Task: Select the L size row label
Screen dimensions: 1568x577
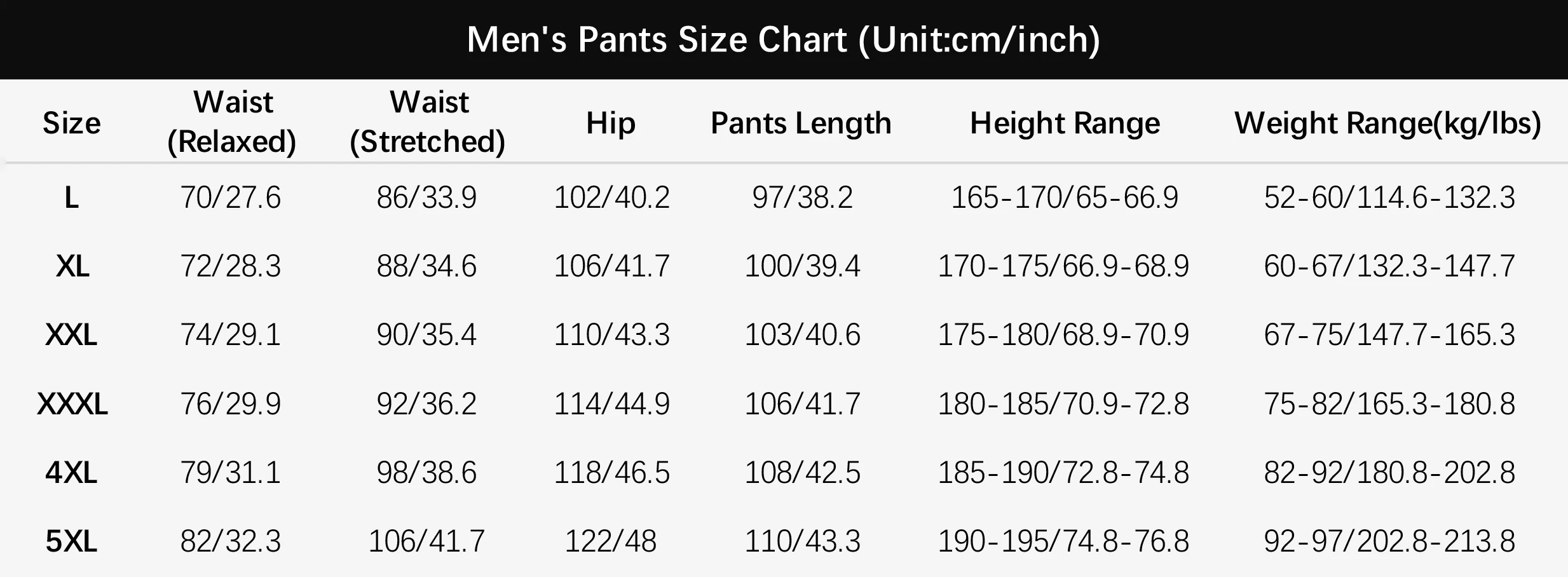Action: [71, 198]
